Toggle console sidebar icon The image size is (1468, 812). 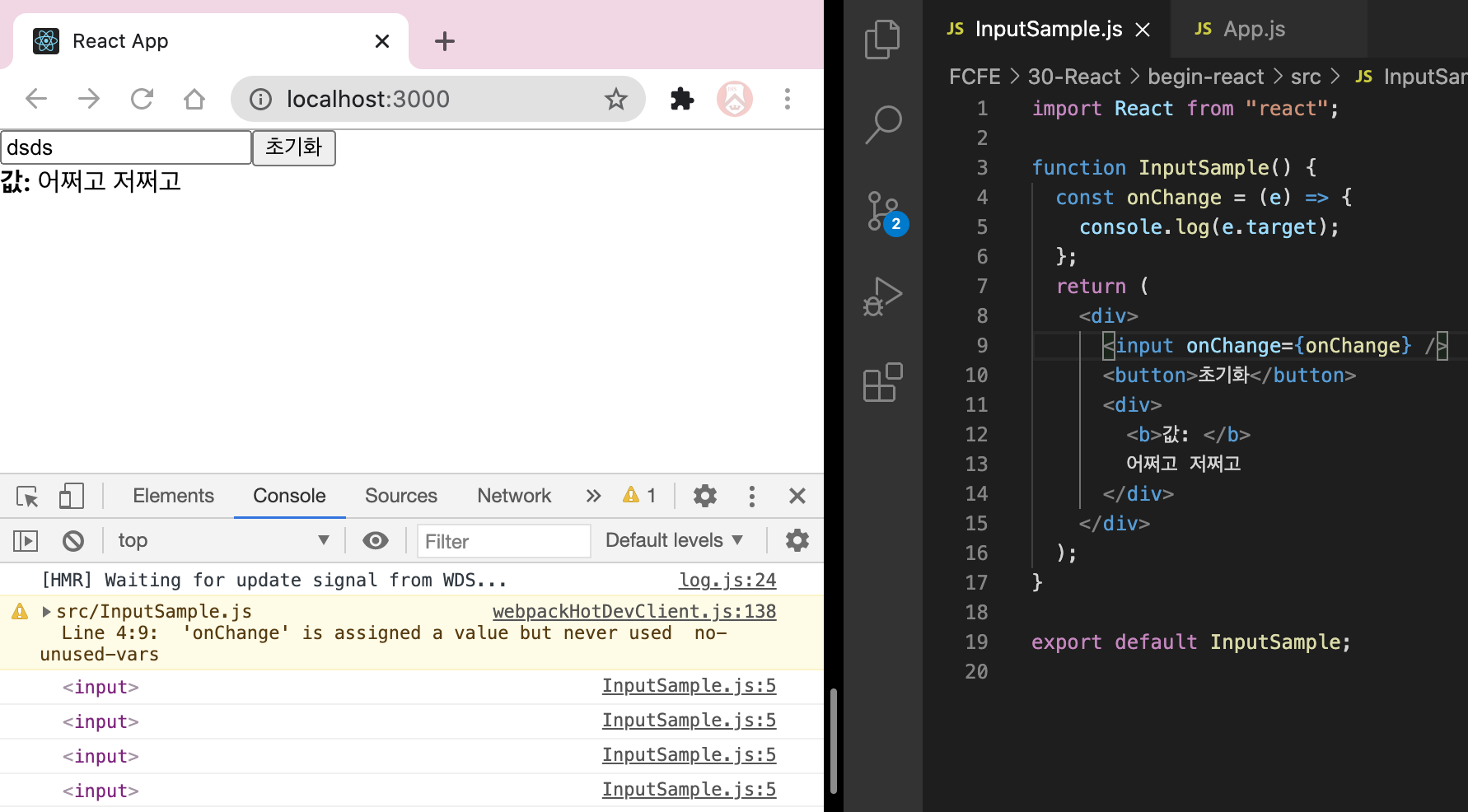[x=26, y=540]
